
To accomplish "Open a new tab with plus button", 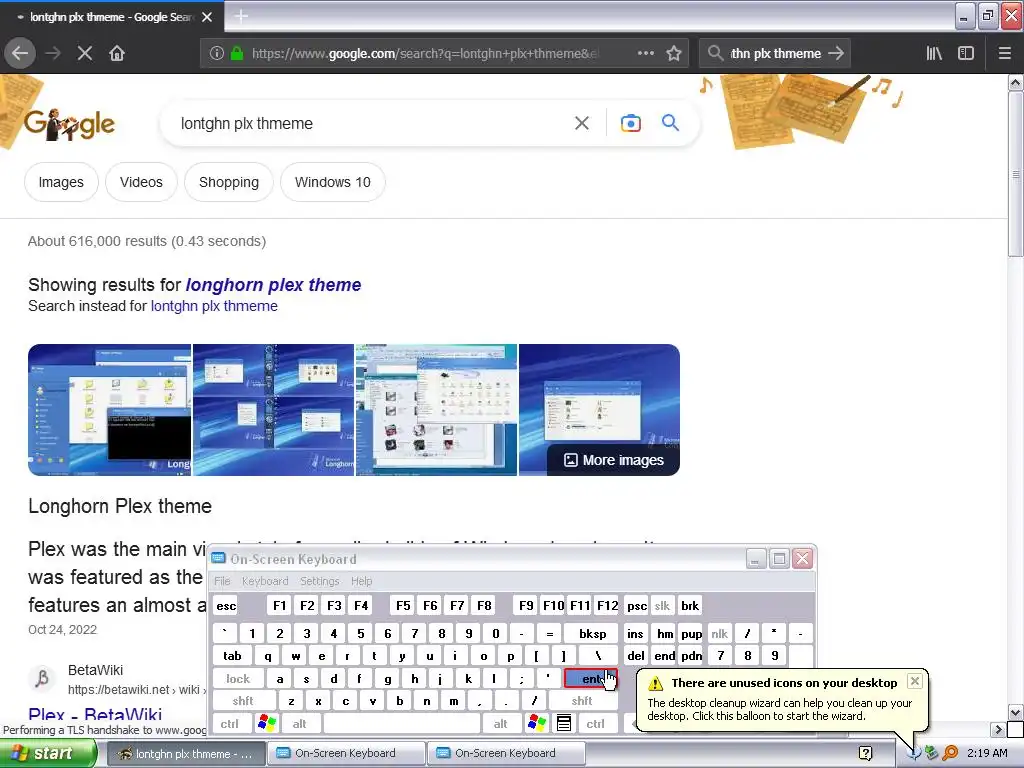I will coord(241,16).
